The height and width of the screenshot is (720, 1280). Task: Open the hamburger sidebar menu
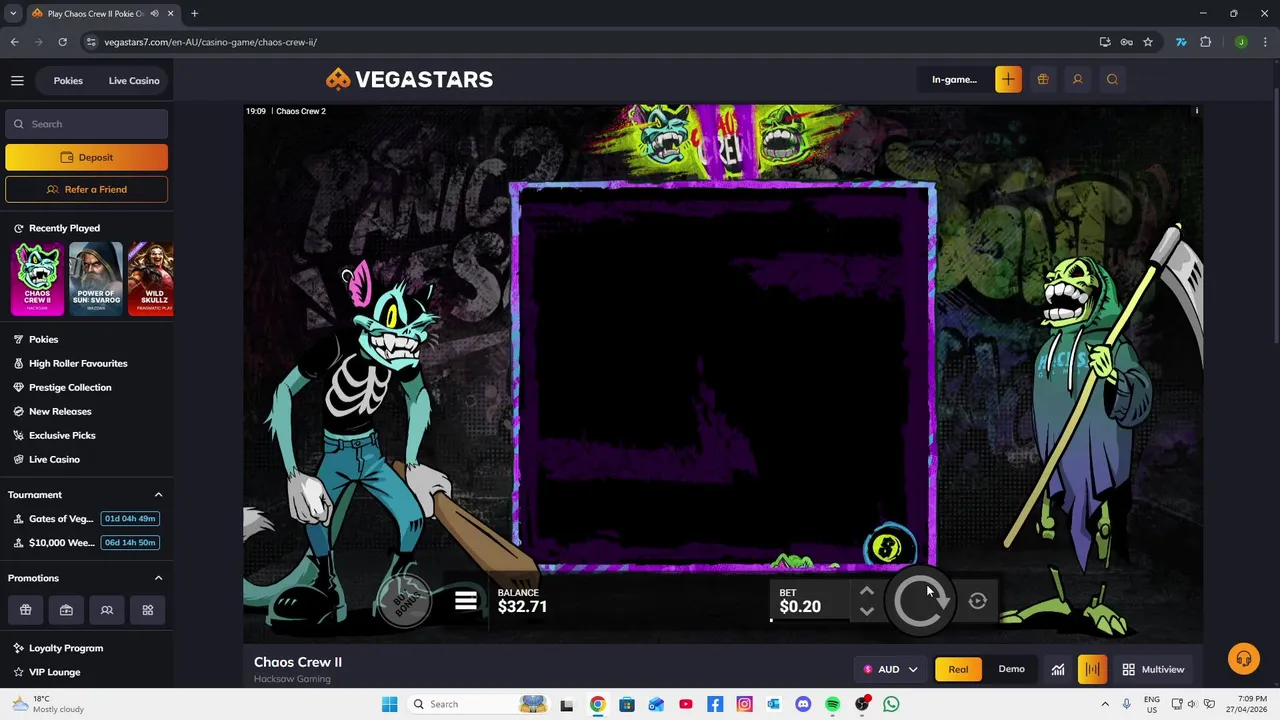tap(17, 80)
